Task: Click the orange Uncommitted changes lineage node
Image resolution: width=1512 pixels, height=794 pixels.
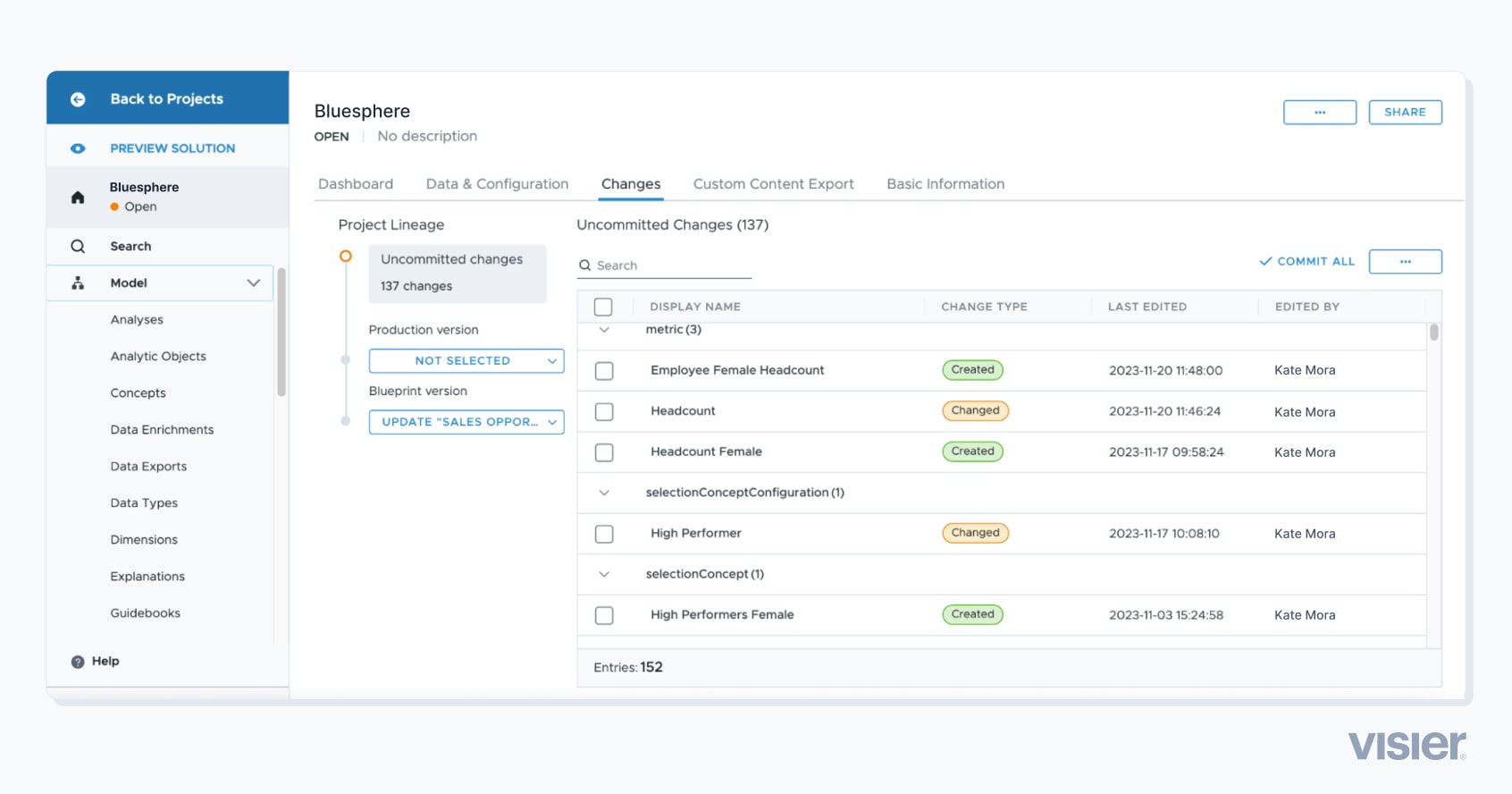Action: point(346,257)
